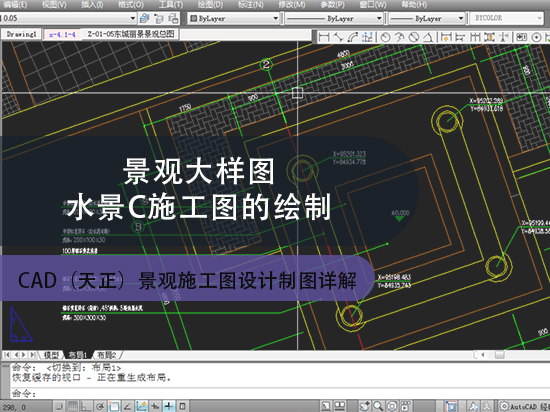Click the Annotation Visibility status icon
This screenshot has height=412, width=550.
pos(474,406)
